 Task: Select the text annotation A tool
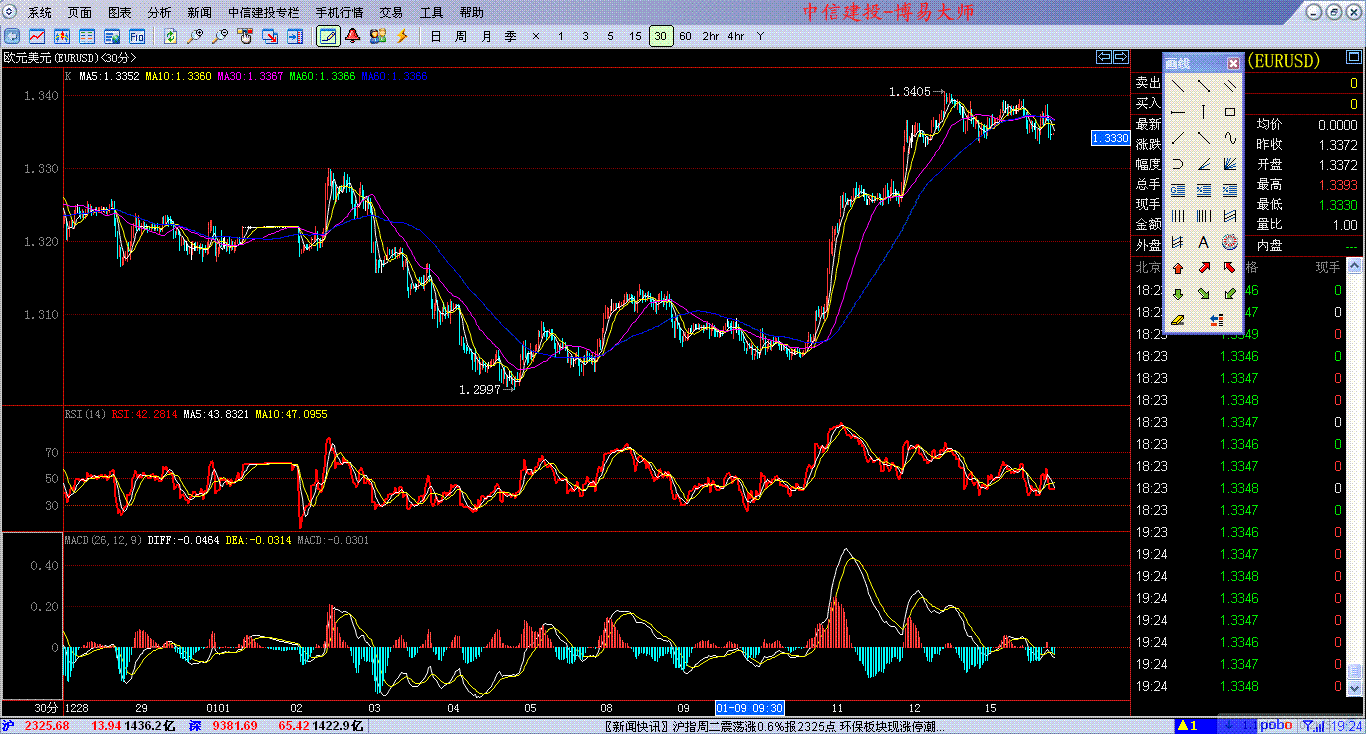coord(1204,242)
